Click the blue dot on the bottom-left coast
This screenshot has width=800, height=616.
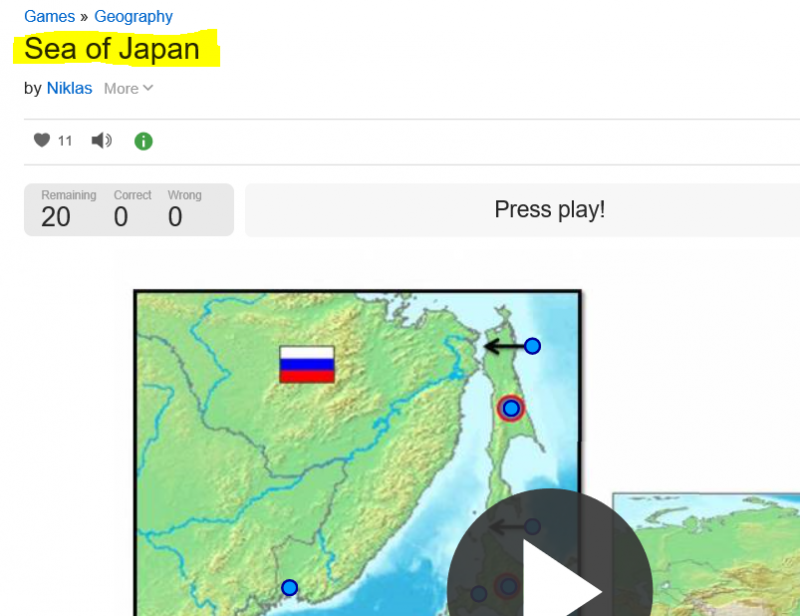290,587
